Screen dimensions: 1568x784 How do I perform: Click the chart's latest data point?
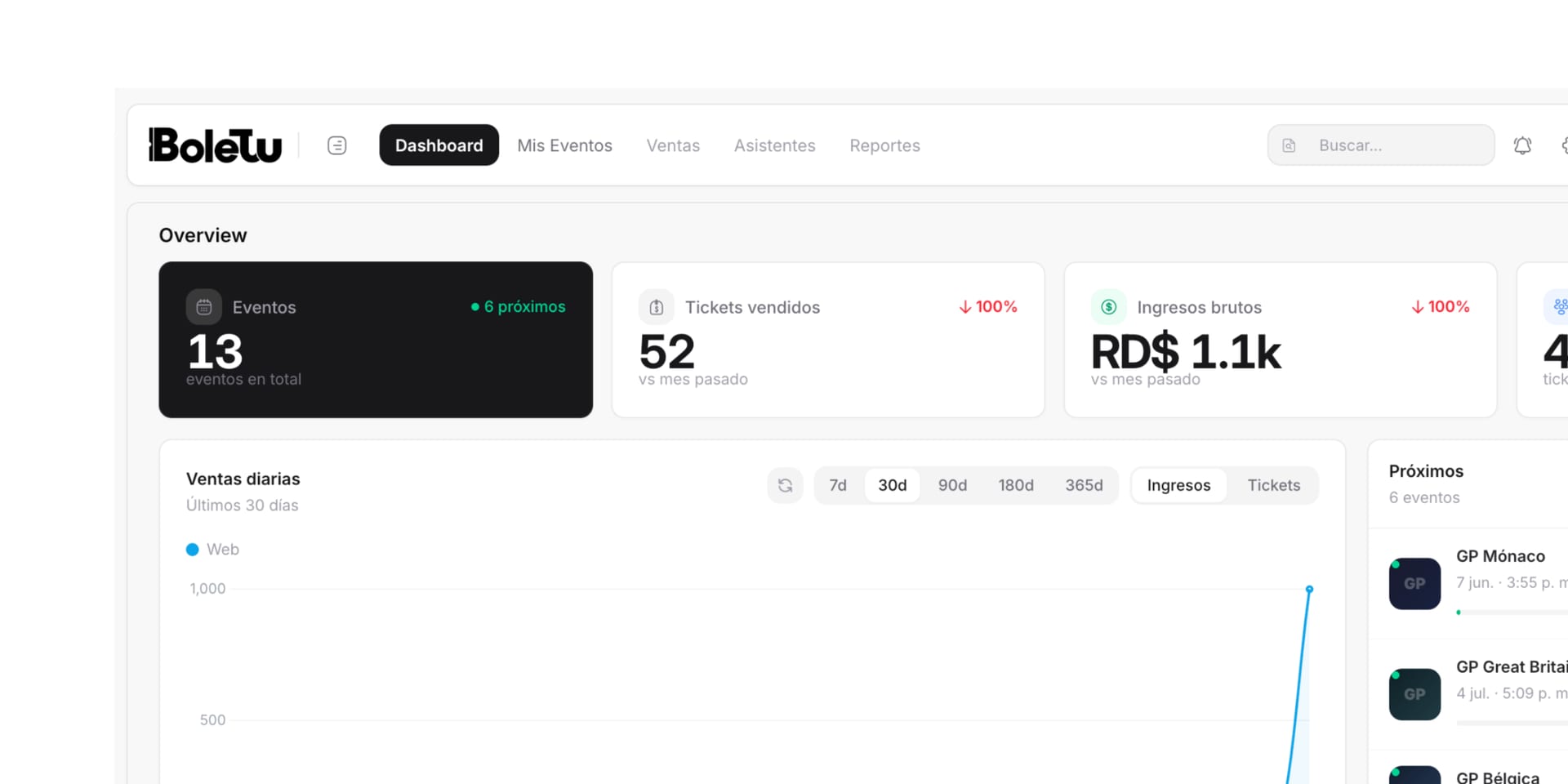pyautogui.click(x=1309, y=589)
